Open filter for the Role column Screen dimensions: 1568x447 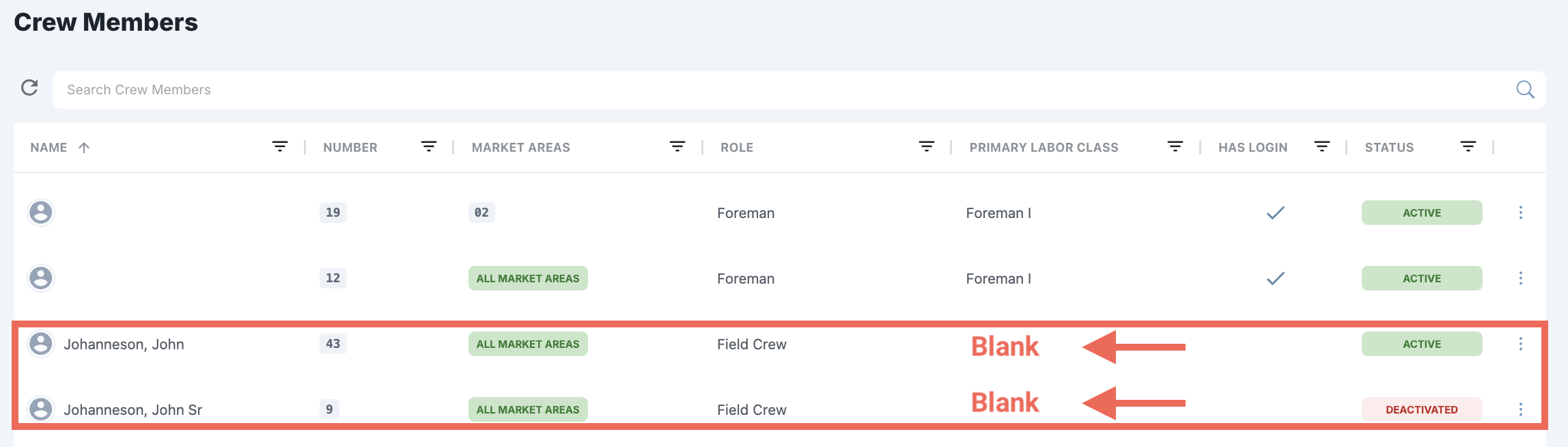click(x=927, y=146)
